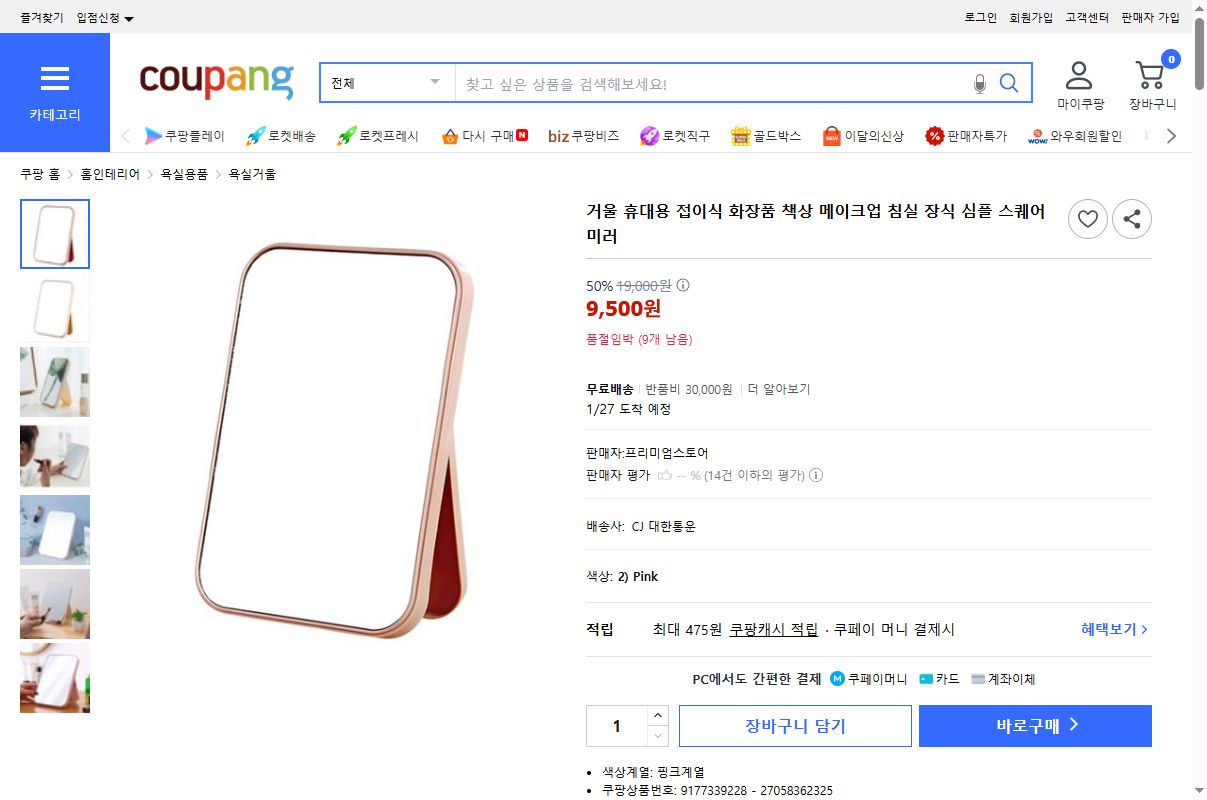Open the 전체 search category dropdown
This screenshot has height=800, width=1207.
pyautogui.click(x=386, y=82)
